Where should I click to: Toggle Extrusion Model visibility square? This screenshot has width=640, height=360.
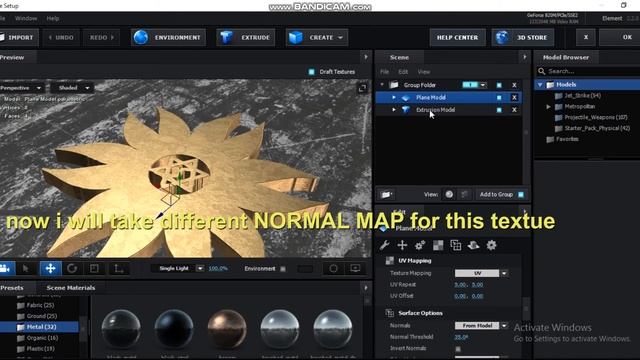click(x=499, y=110)
